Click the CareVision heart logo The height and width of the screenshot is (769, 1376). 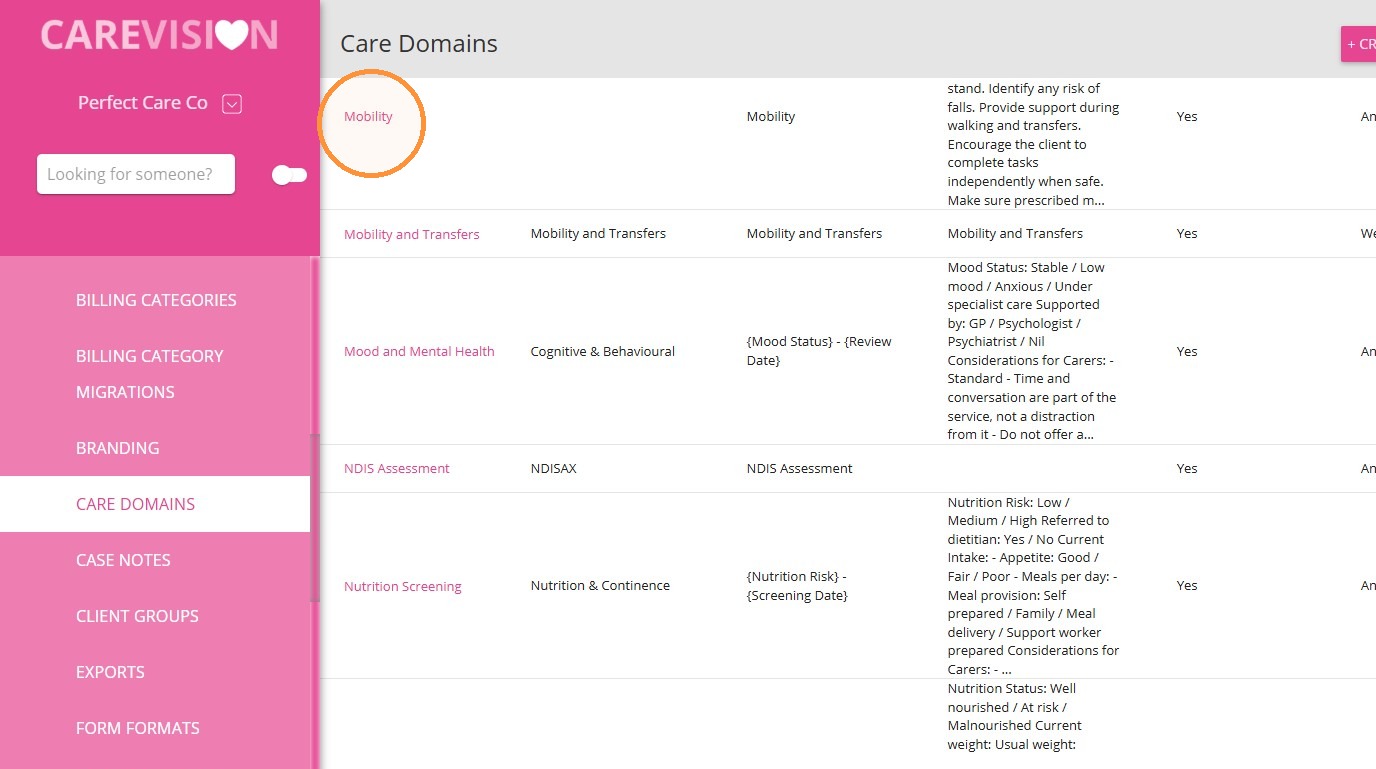[231, 35]
